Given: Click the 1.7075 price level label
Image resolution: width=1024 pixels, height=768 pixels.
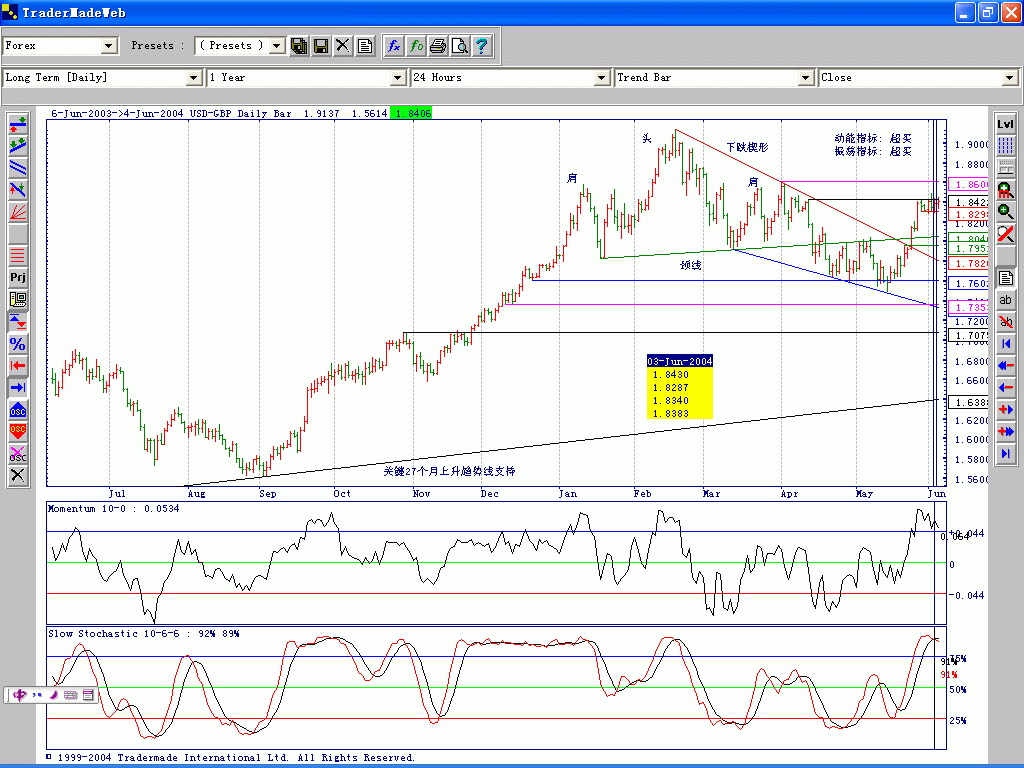Looking at the screenshot, I should [x=969, y=336].
